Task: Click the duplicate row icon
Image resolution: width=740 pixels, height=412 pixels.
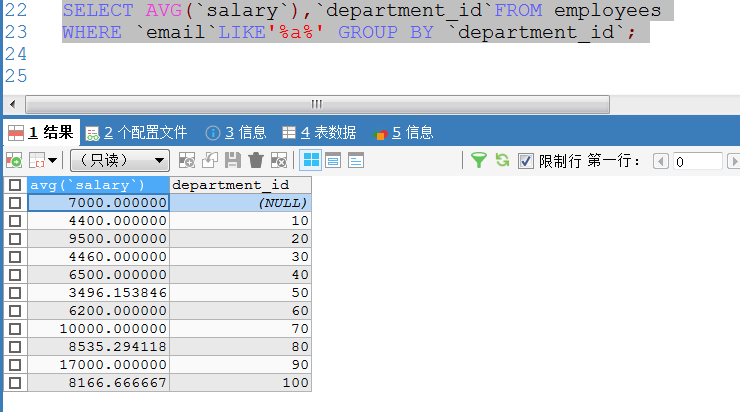Action: pyautogui.click(x=210, y=161)
